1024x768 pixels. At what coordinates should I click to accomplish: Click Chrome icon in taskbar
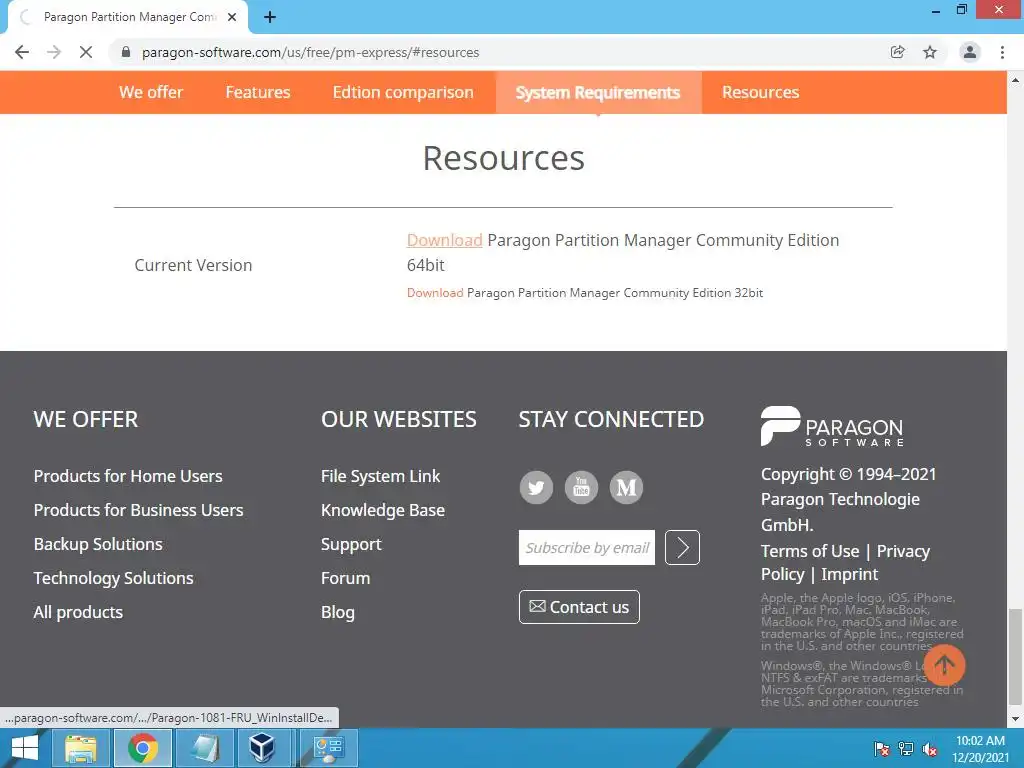[143, 748]
